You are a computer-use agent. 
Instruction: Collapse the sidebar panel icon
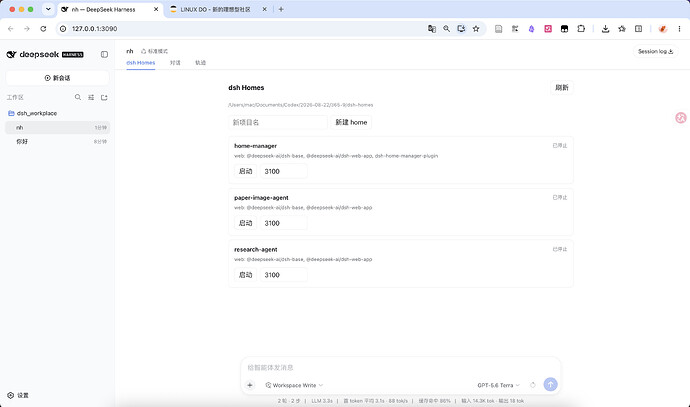click(x=104, y=55)
